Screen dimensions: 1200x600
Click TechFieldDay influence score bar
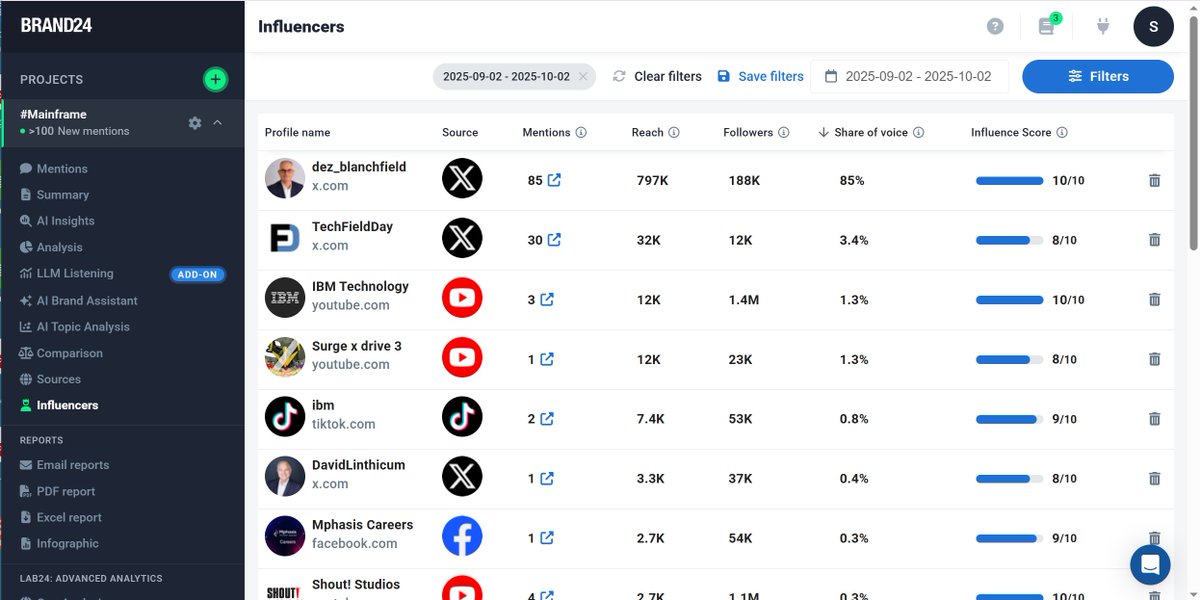tap(1010, 240)
